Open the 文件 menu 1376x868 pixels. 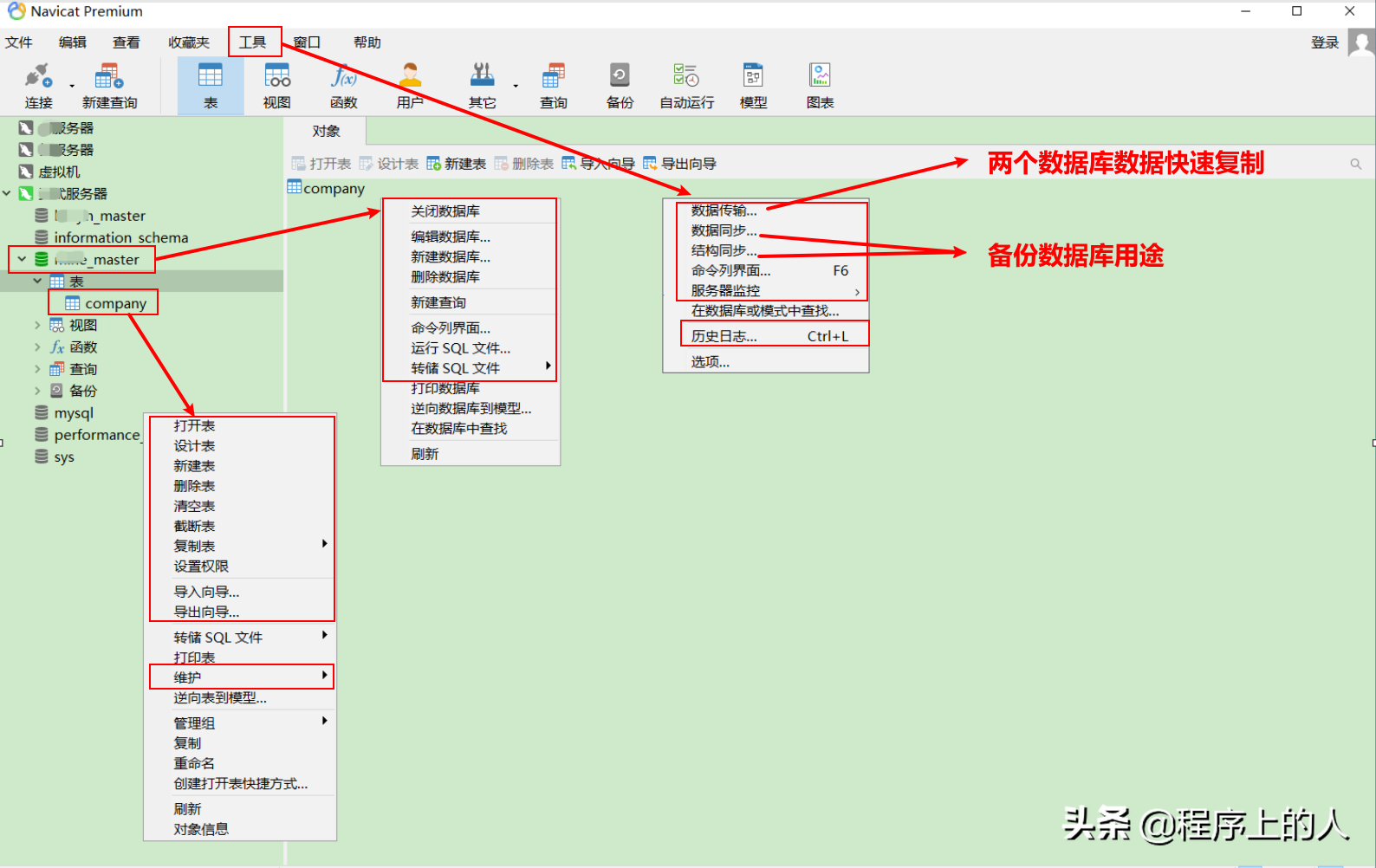(19, 42)
